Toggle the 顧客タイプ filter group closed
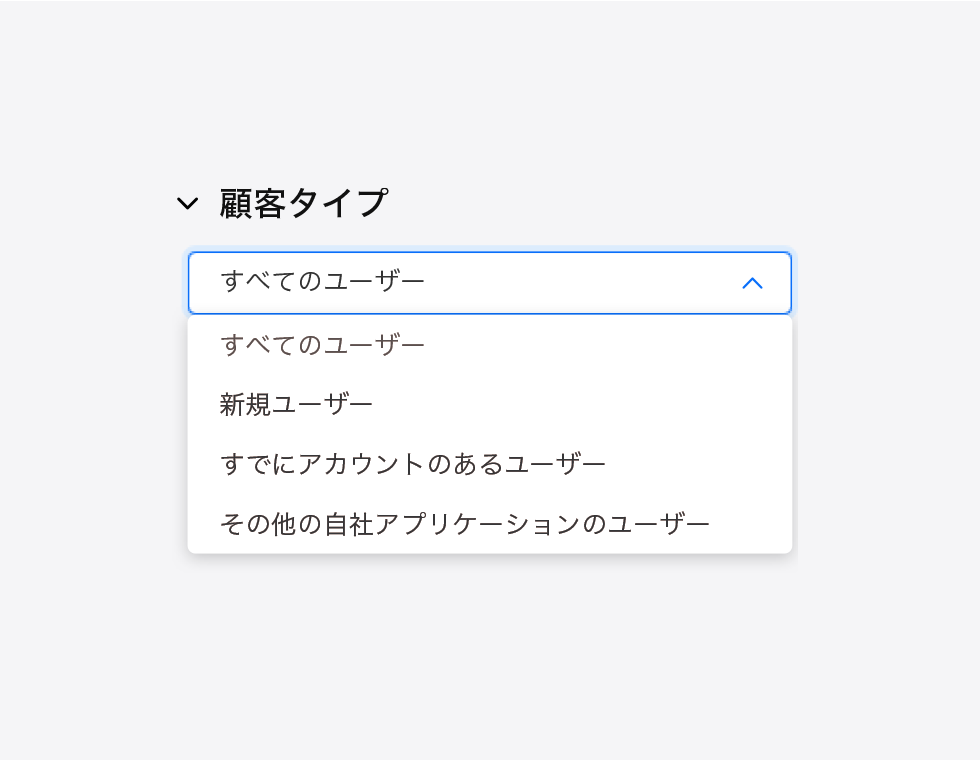 click(187, 204)
